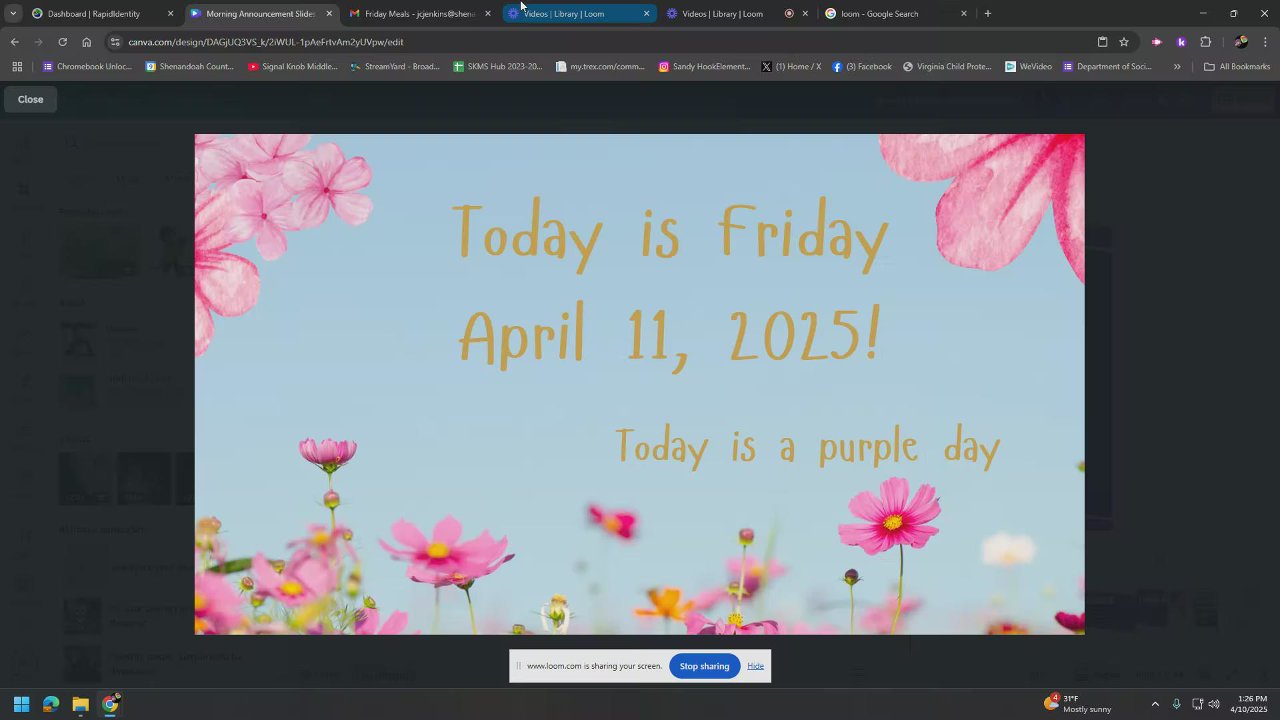Close the Canva presentation view
The height and width of the screenshot is (720, 1280).
tap(30, 99)
